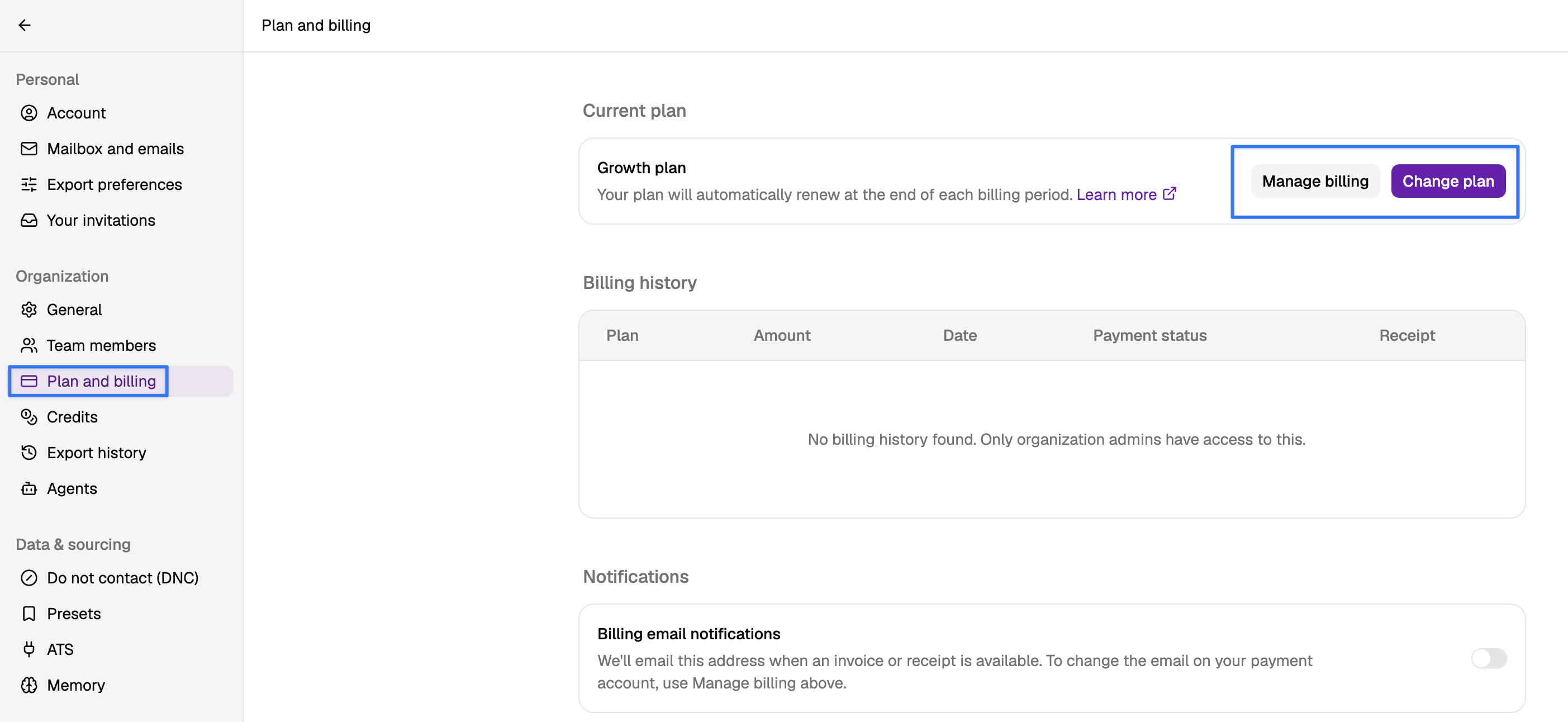1568x722 pixels.
Task: Click the Your invitations inbox icon
Action: [28, 220]
